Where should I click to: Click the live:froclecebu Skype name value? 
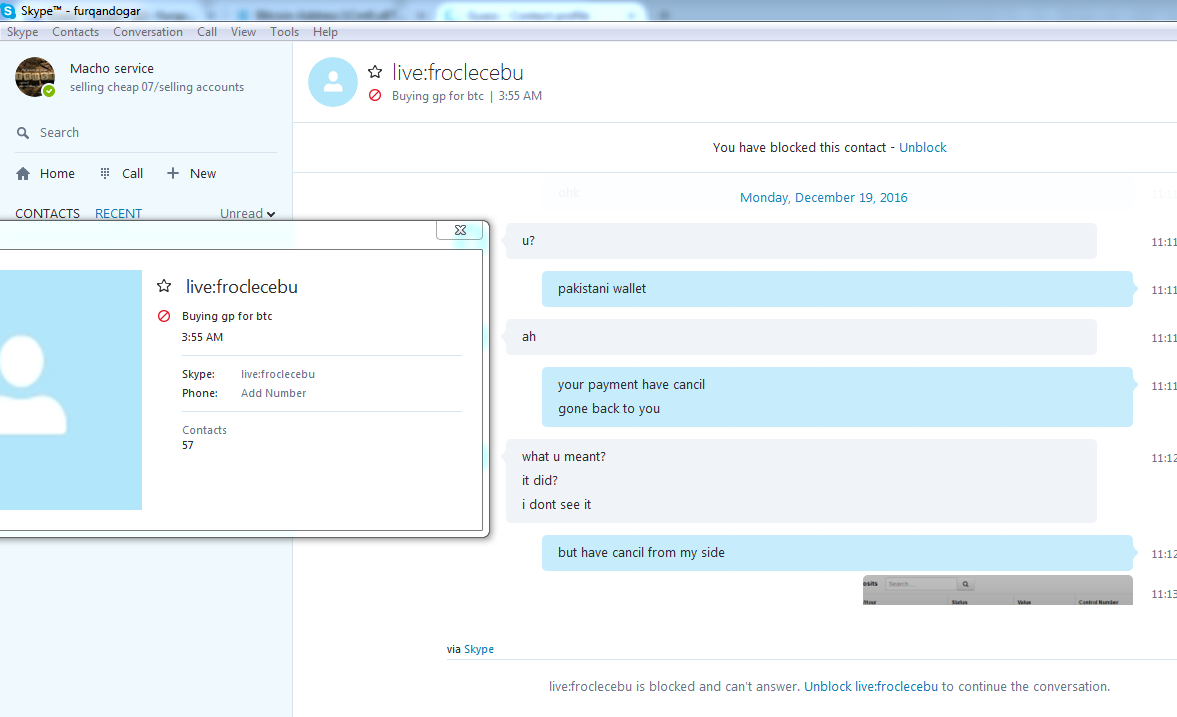pos(278,375)
